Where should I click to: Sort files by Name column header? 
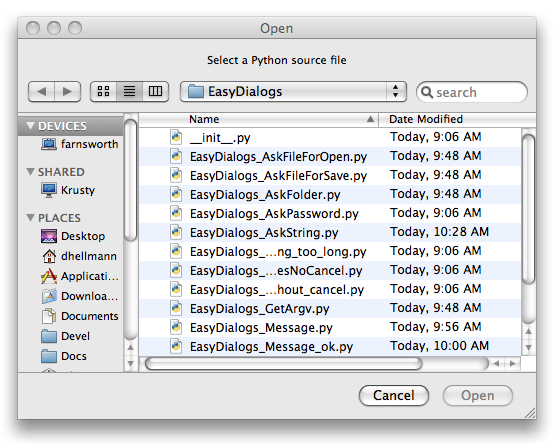click(258, 119)
